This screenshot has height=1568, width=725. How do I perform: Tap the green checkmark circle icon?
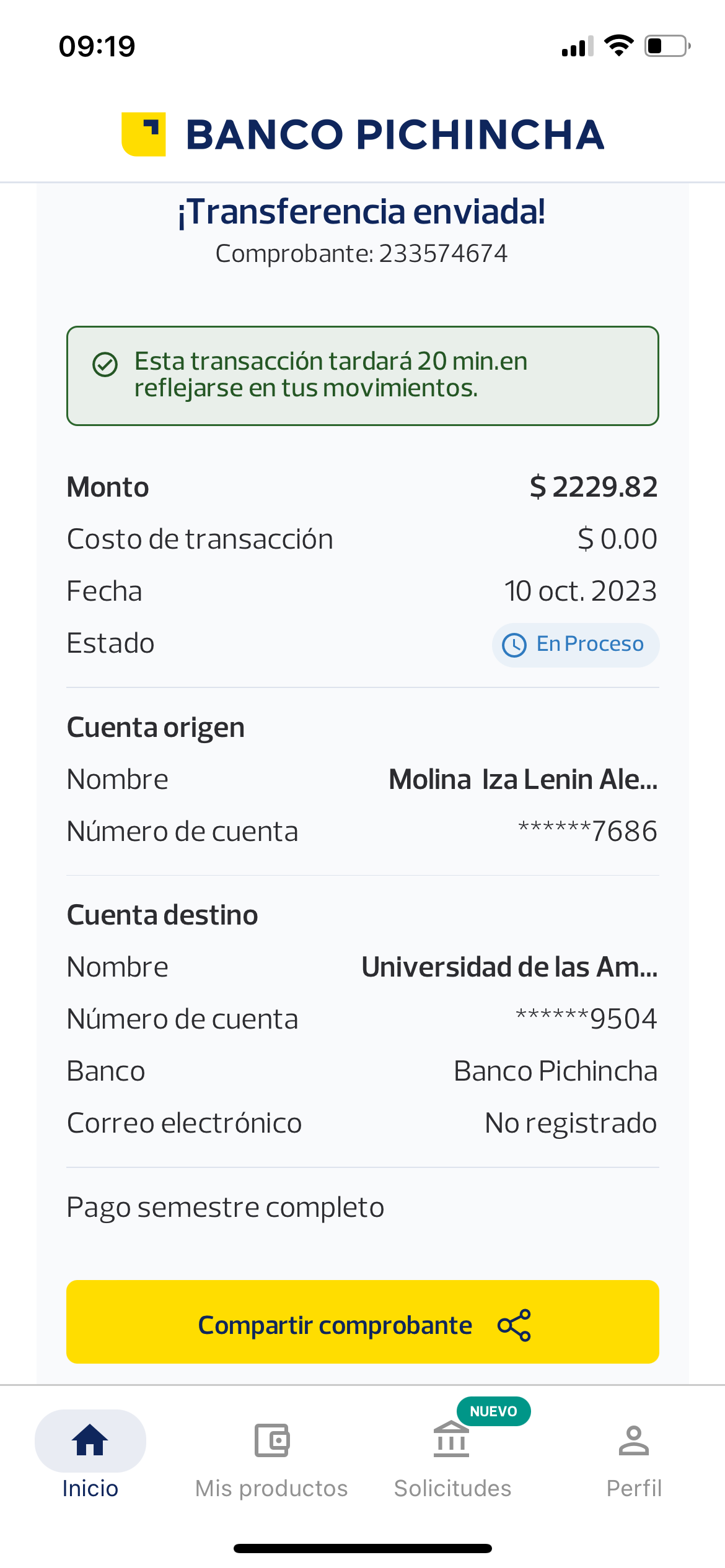[105, 364]
